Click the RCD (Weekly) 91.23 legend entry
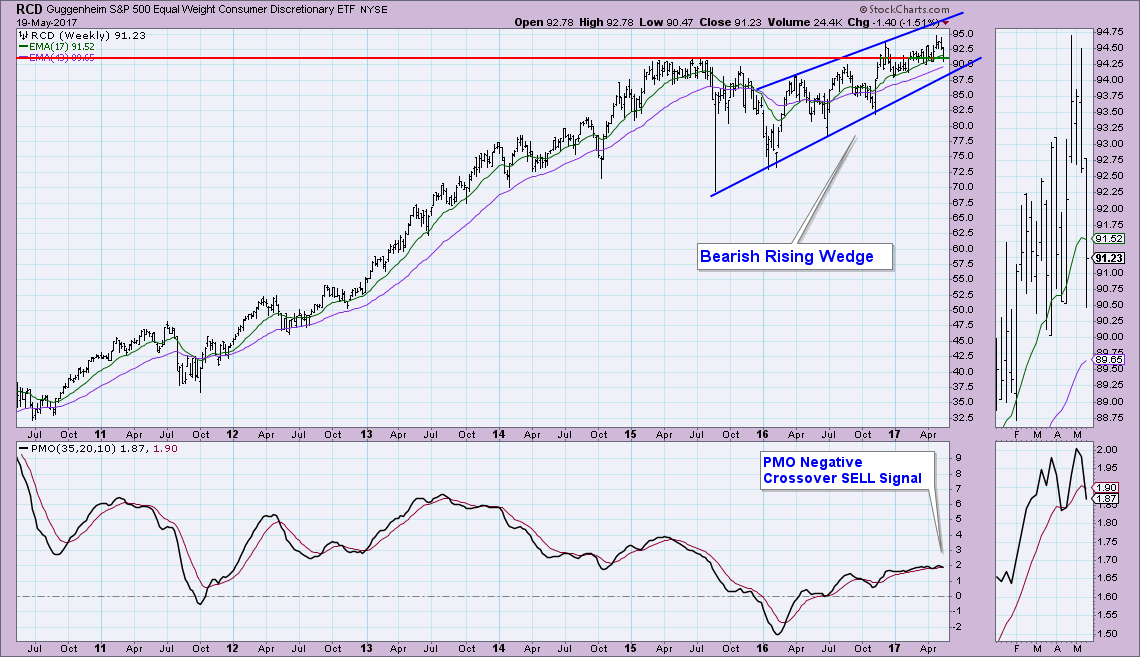The image size is (1140, 657). click(81, 36)
